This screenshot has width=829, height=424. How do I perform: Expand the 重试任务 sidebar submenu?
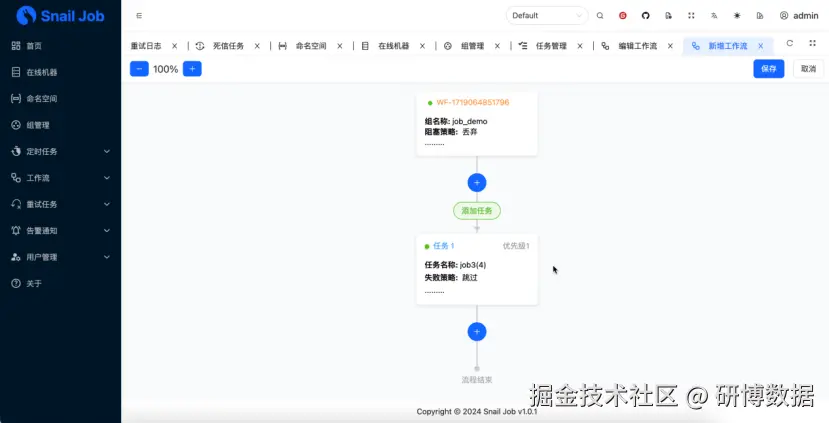coord(60,205)
